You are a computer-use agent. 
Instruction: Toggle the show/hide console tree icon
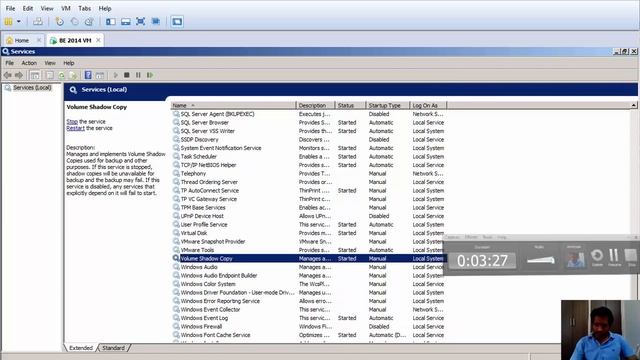35,75
